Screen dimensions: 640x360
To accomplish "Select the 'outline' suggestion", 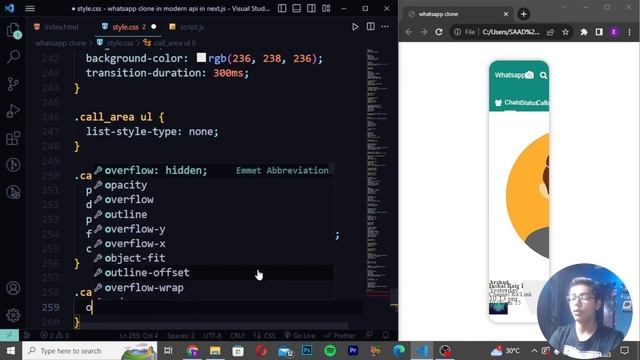I will (x=213, y=214).
